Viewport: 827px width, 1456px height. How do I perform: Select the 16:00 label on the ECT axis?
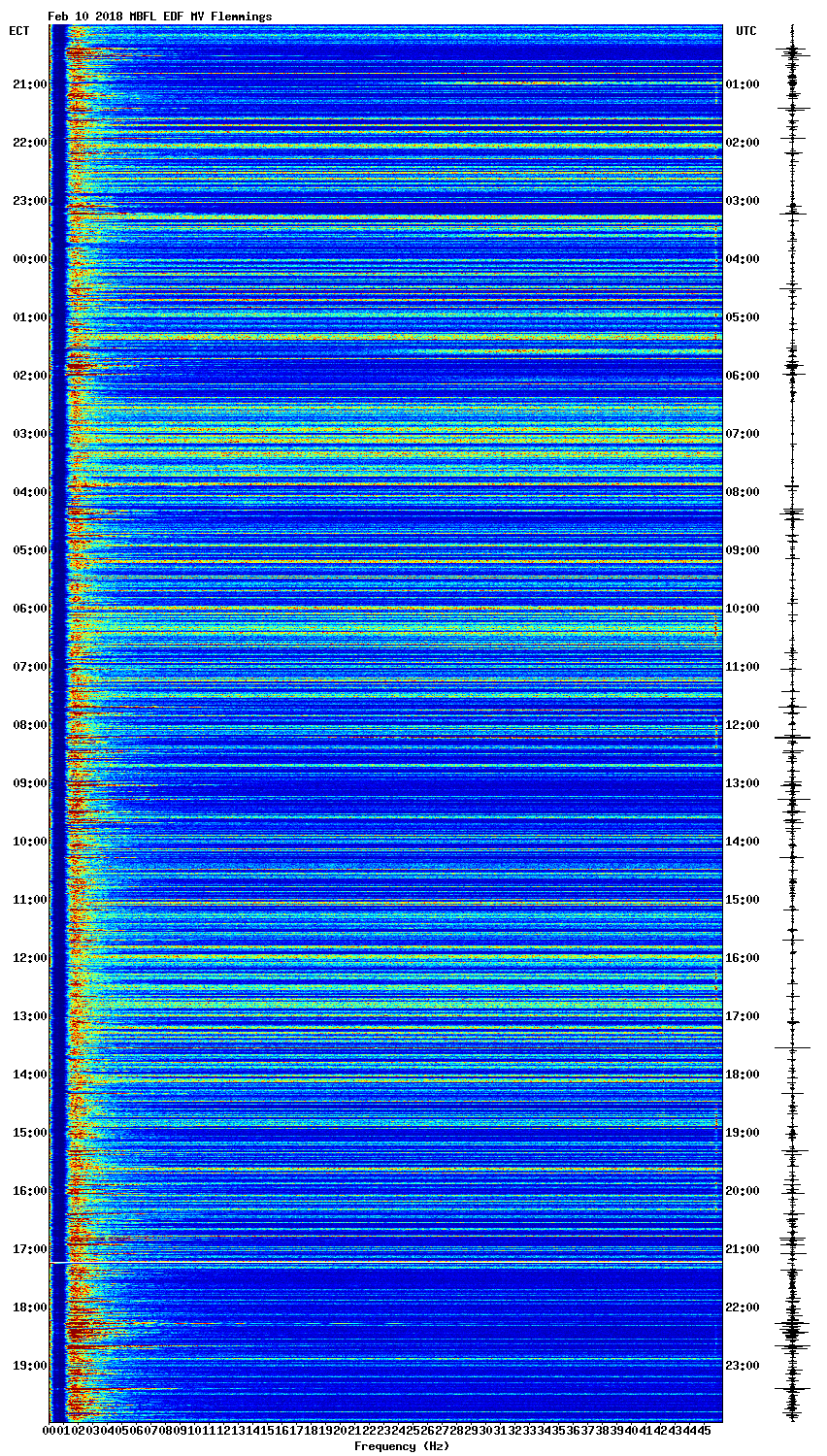click(x=30, y=1191)
